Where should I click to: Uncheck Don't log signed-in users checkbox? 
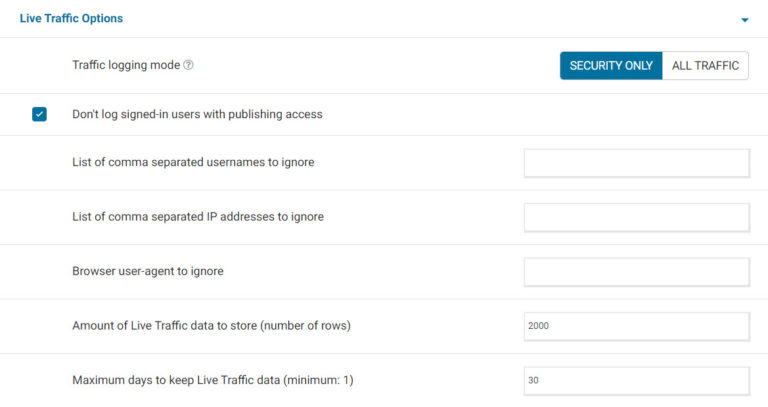(39, 114)
